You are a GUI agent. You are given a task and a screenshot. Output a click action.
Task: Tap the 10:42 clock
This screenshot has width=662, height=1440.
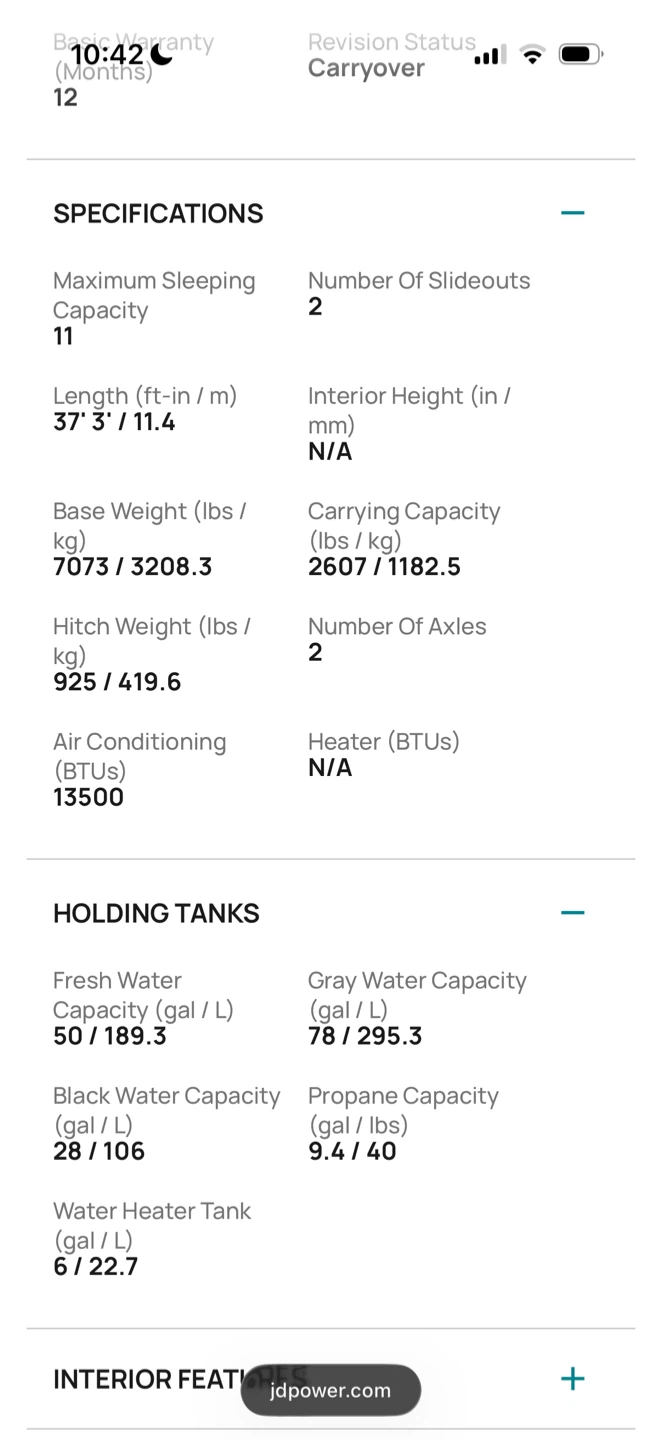click(109, 54)
